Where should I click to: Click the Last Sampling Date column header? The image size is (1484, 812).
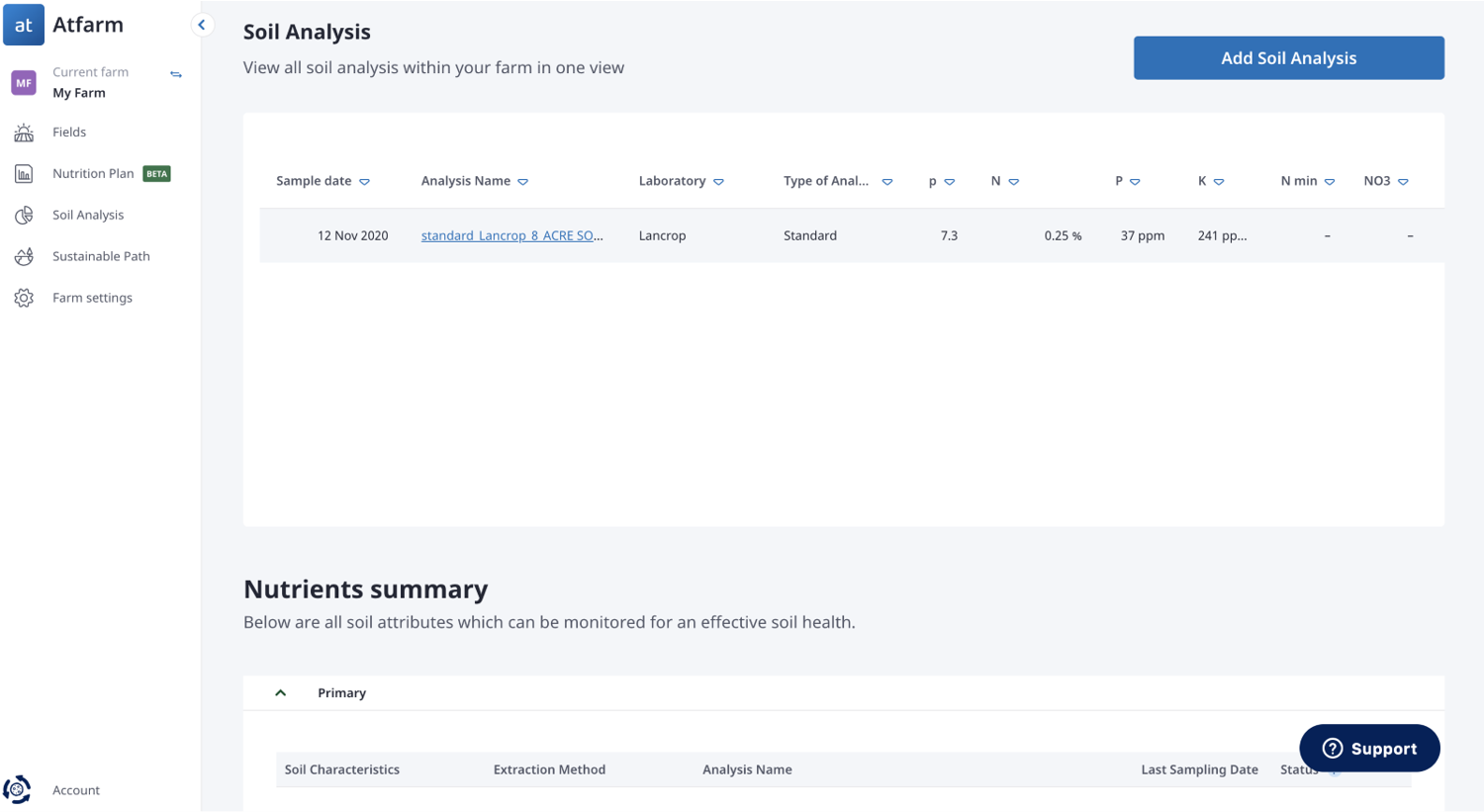tap(1199, 769)
